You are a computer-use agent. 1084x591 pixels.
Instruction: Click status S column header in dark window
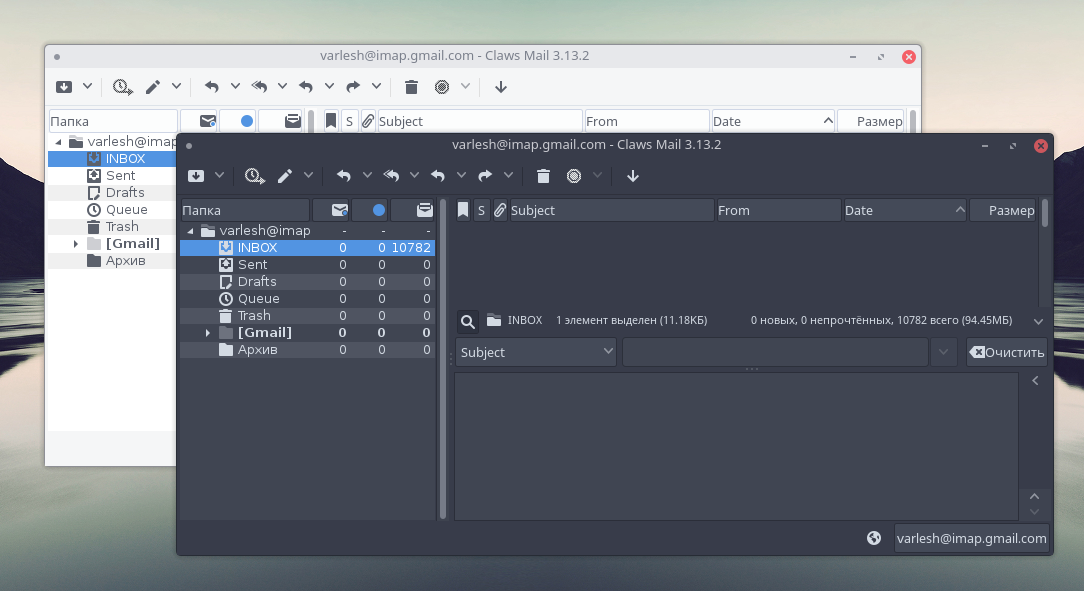(482, 210)
